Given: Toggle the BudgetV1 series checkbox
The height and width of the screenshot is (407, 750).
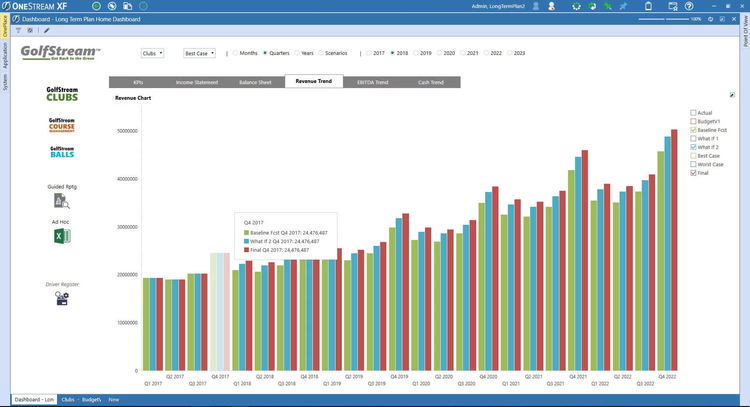Looking at the screenshot, I should (693, 121).
